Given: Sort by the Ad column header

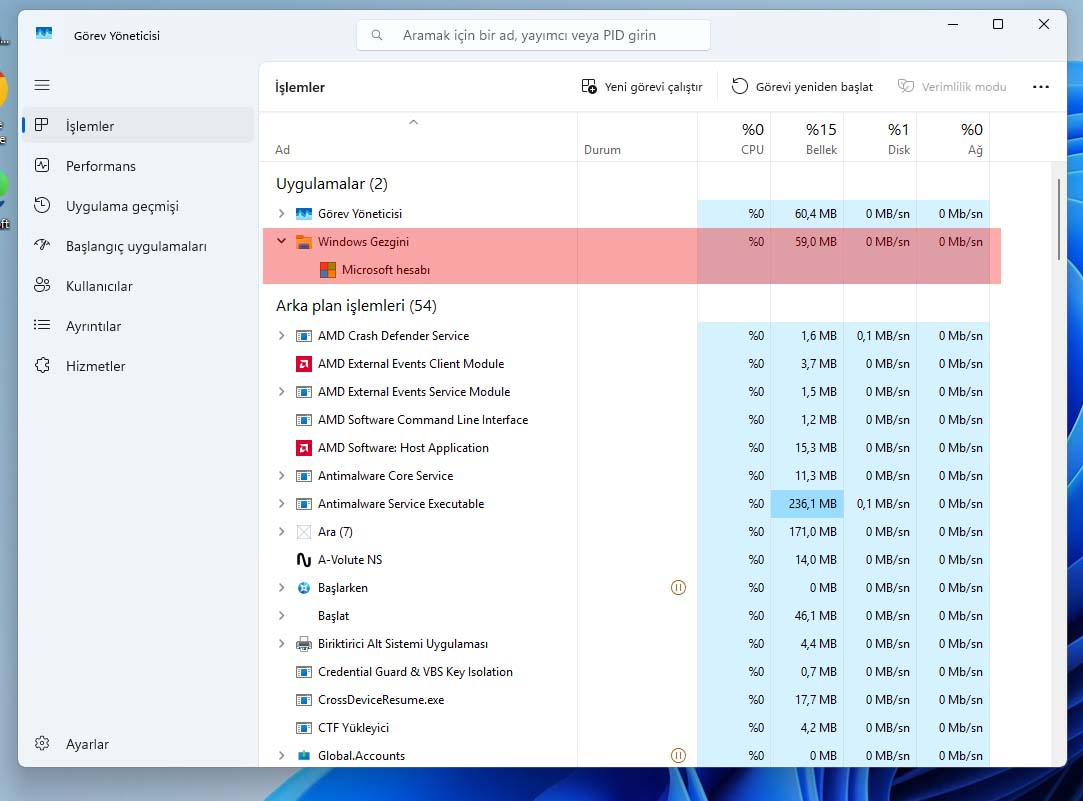Looking at the screenshot, I should (419, 137).
